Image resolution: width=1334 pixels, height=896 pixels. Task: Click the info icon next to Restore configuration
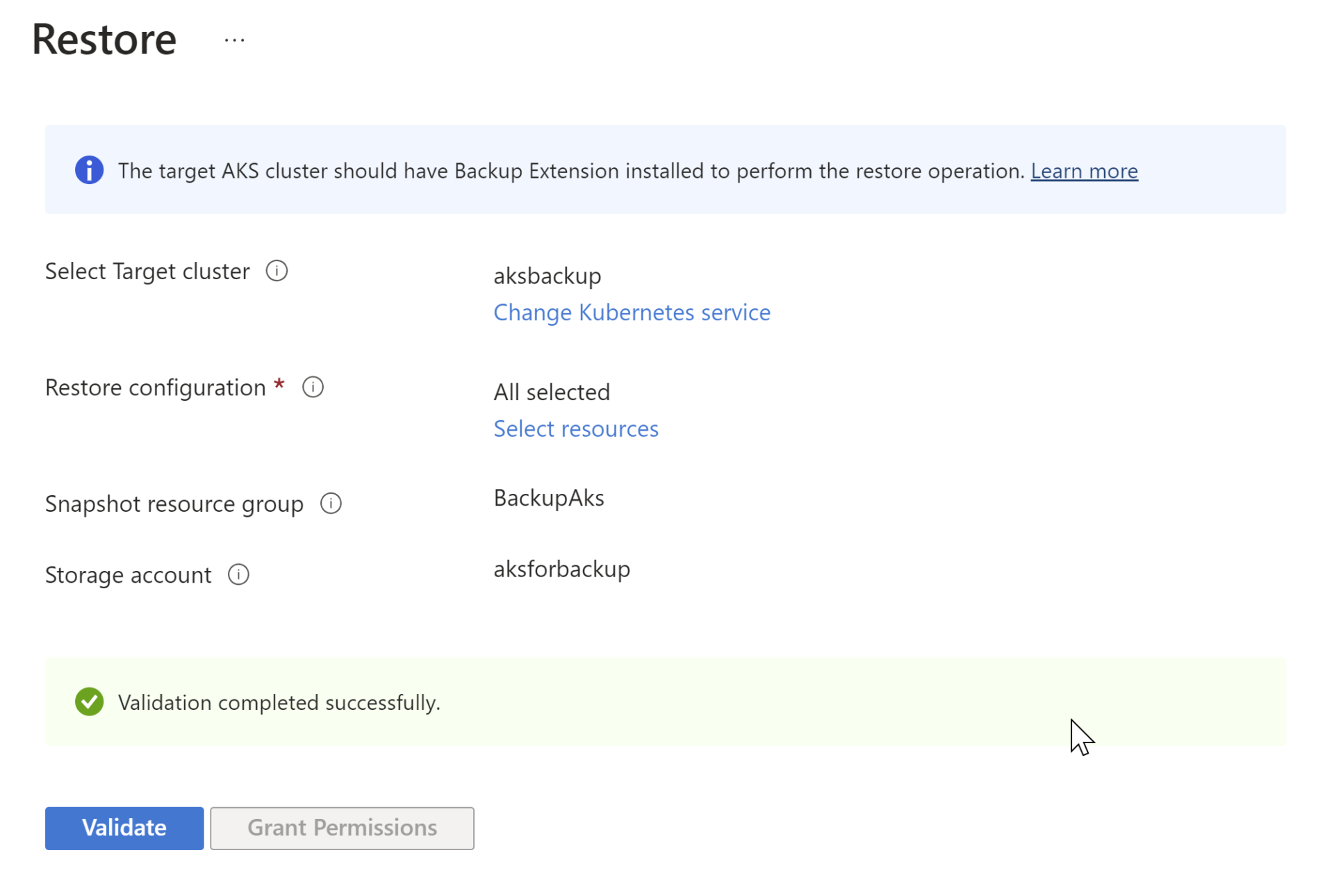click(x=313, y=387)
